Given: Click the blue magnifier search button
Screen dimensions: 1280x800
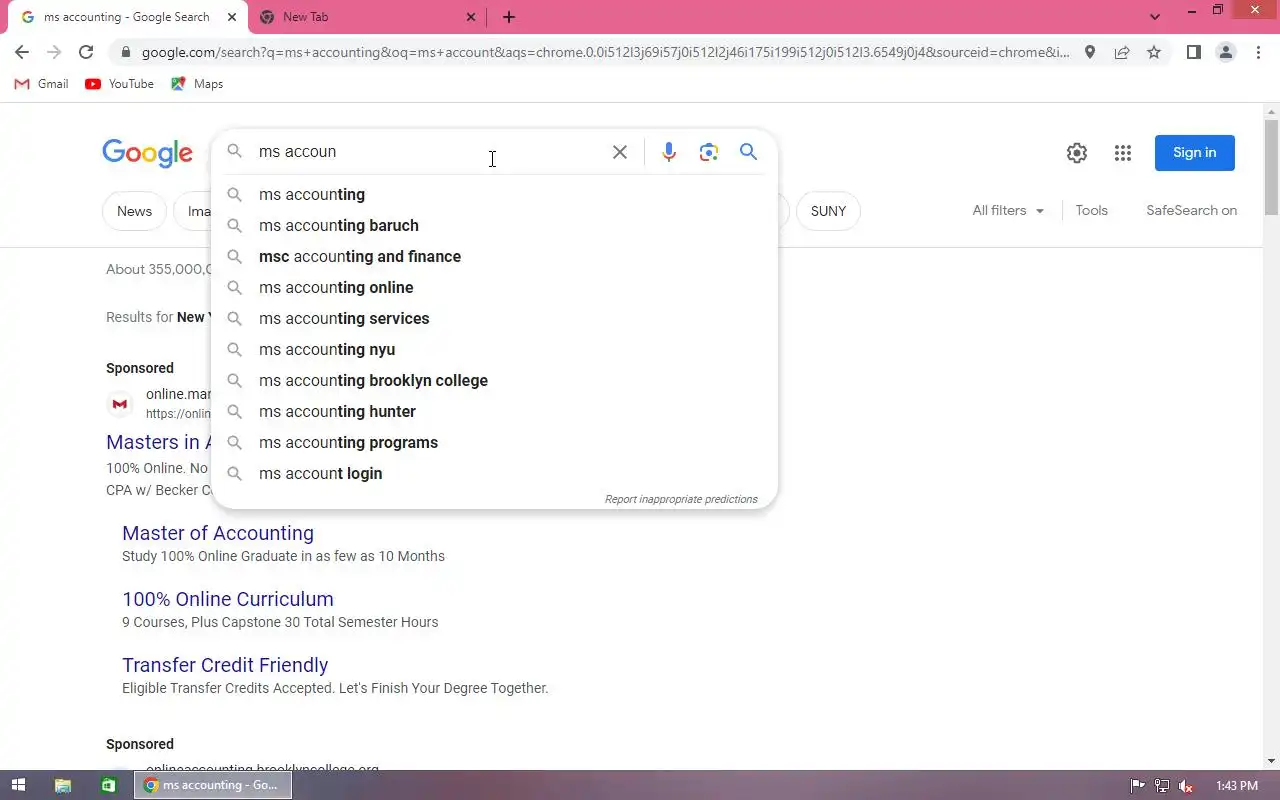Looking at the screenshot, I should (748, 152).
